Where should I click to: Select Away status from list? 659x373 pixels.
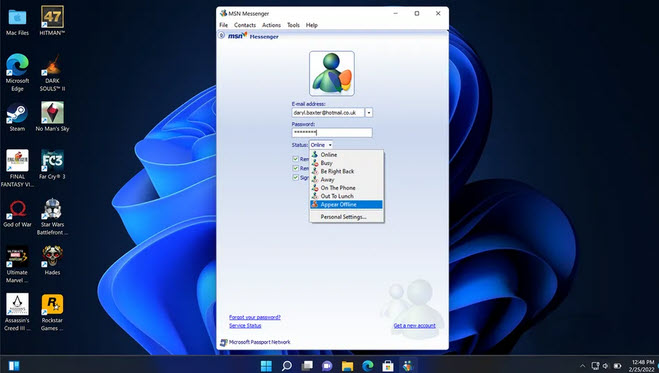tap(346, 179)
